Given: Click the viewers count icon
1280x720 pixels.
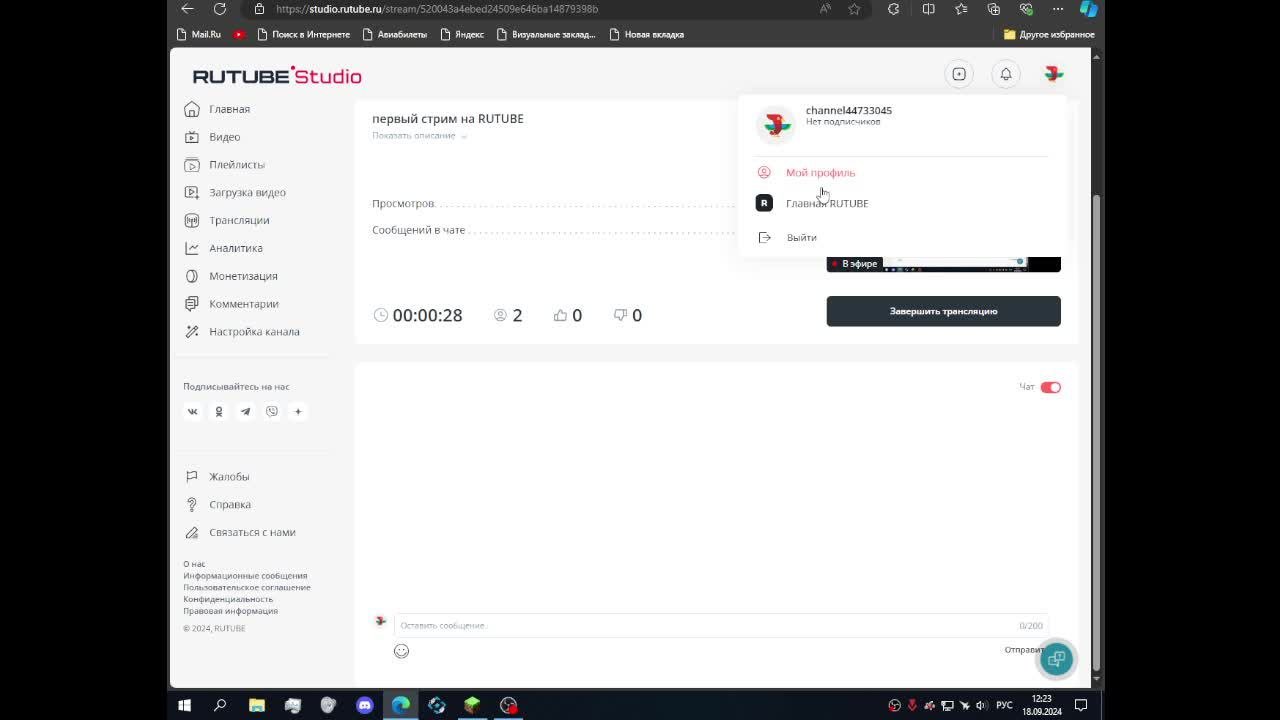Looking at the screenshot, I should pos(500,315).
